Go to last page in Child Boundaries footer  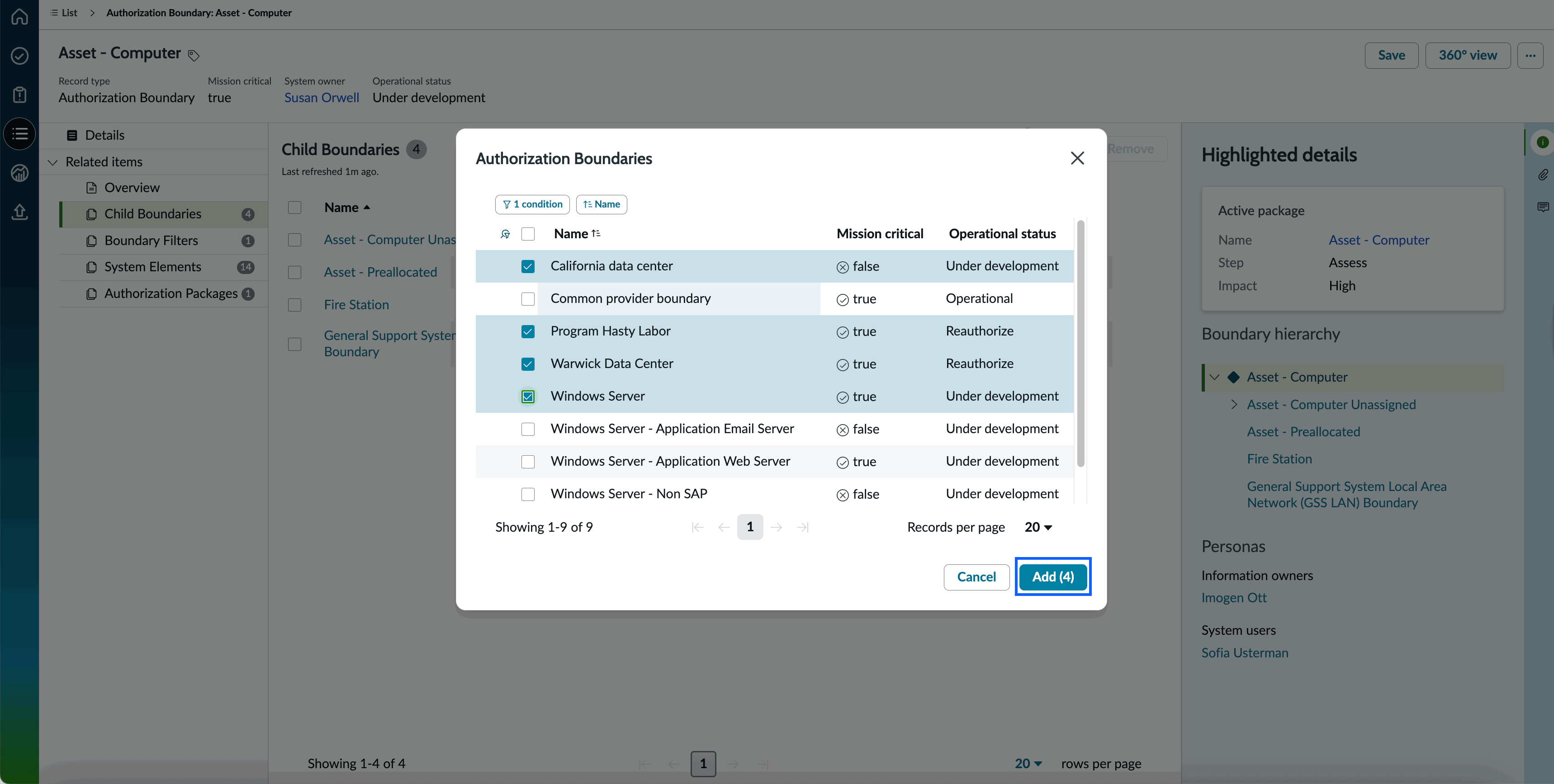763,764
